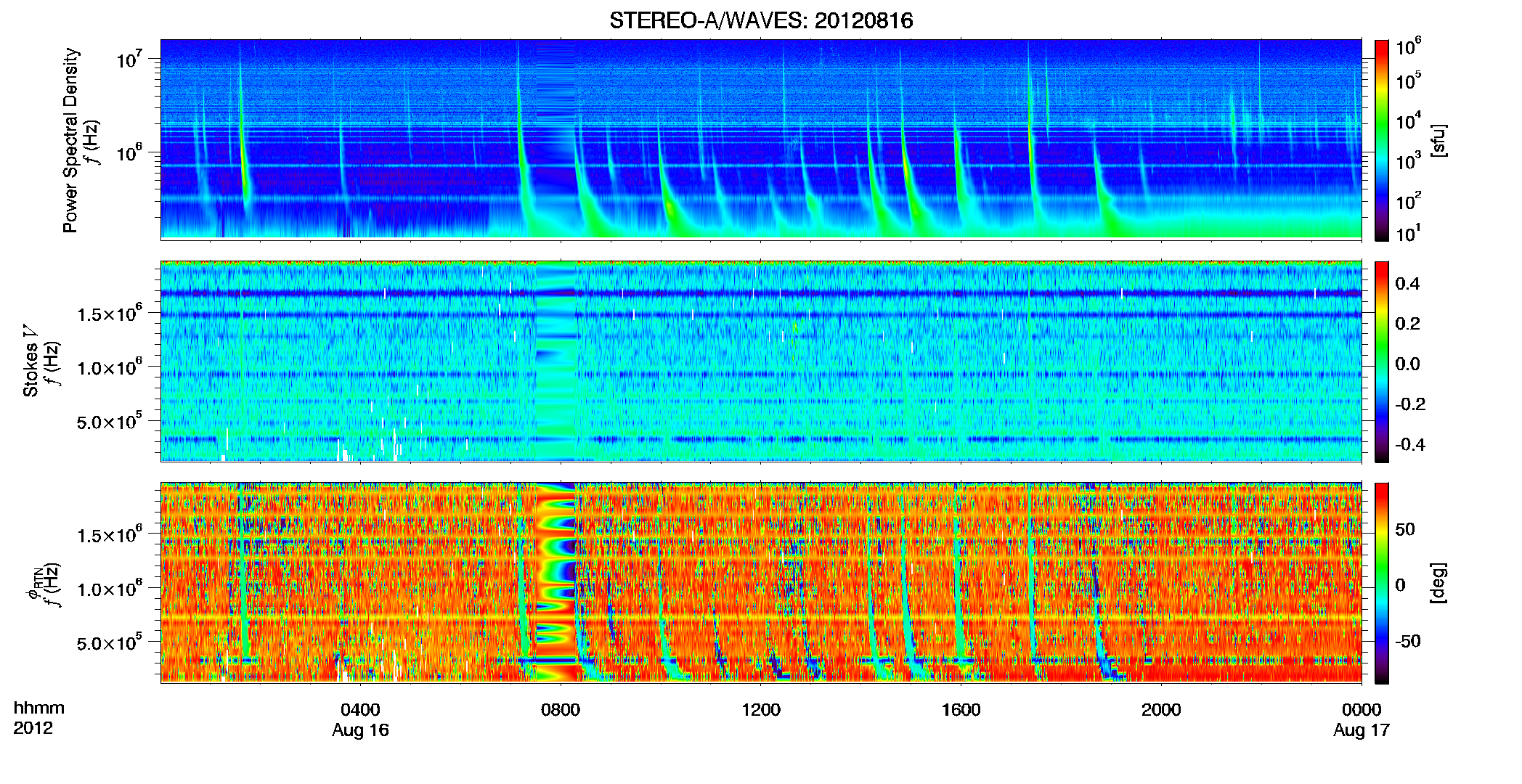This screenshot has width=1522, height=784.
Task: Click the 1.0×10^6 tick of Stokes V panel
Action: click(110, 367)
